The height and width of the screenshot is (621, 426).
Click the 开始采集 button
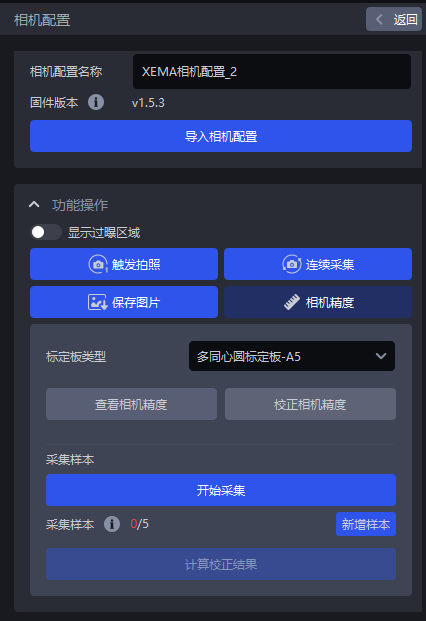[221, 490]
